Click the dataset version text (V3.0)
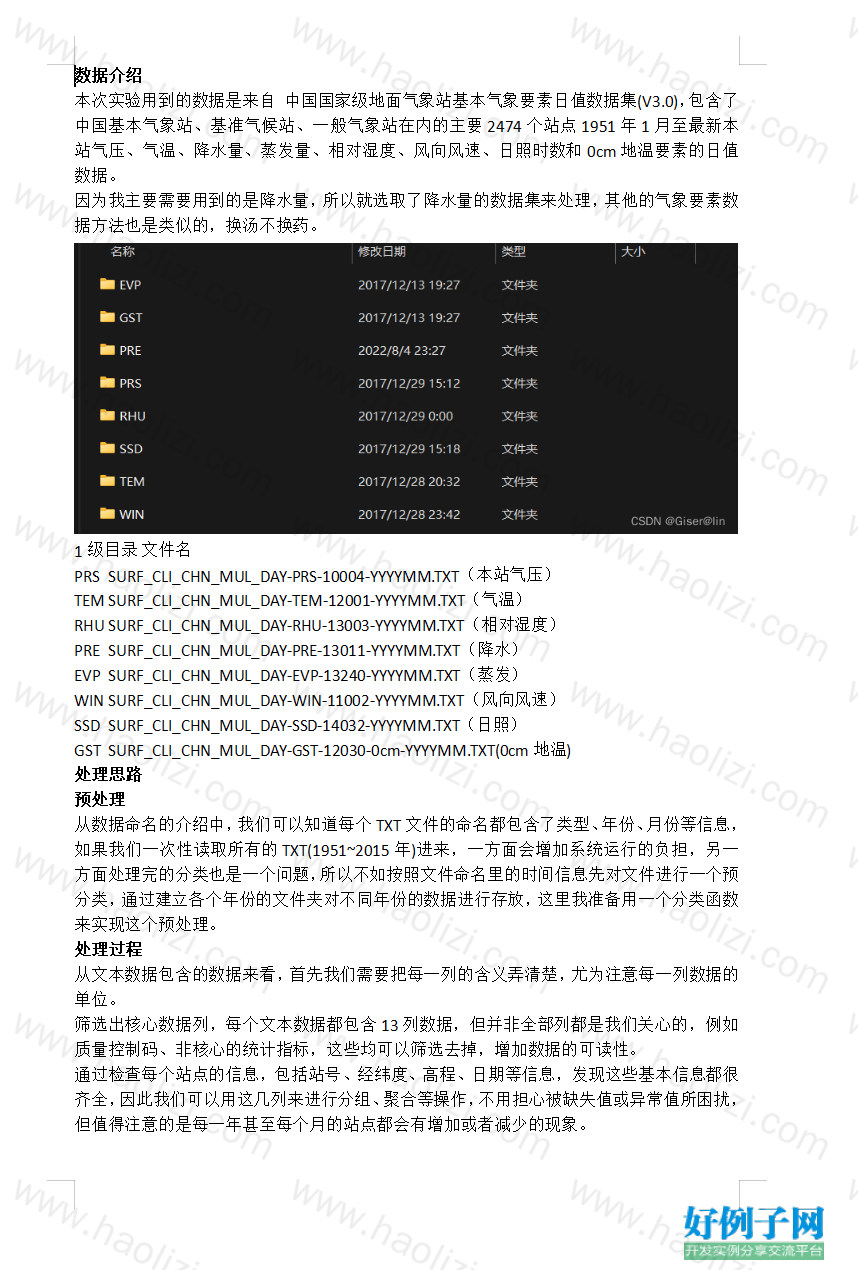The height and width of the screenshot is (1270, 858). (x=659, y=100)
